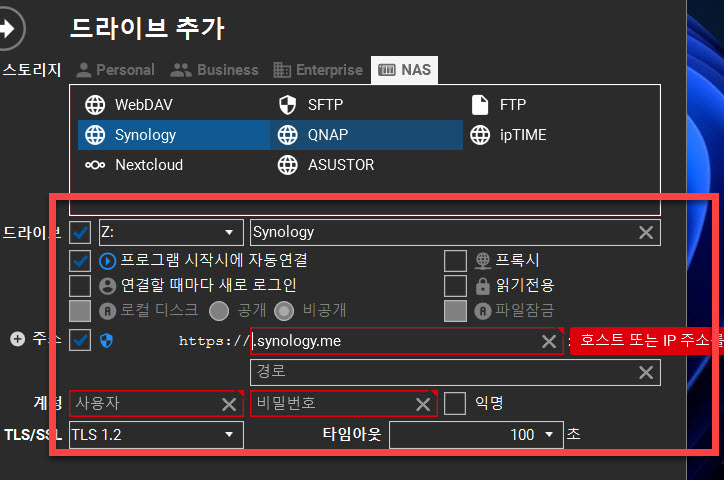Clear the 비밀번호 password field
The height and width of the screenshot is (480, 724).
(423, 405)
